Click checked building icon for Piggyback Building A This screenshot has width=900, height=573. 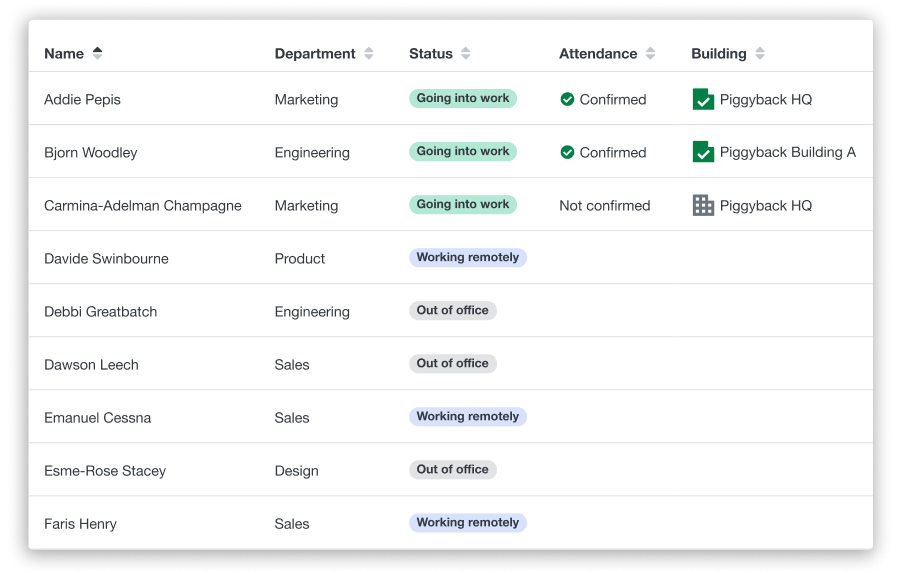[703, 152]
